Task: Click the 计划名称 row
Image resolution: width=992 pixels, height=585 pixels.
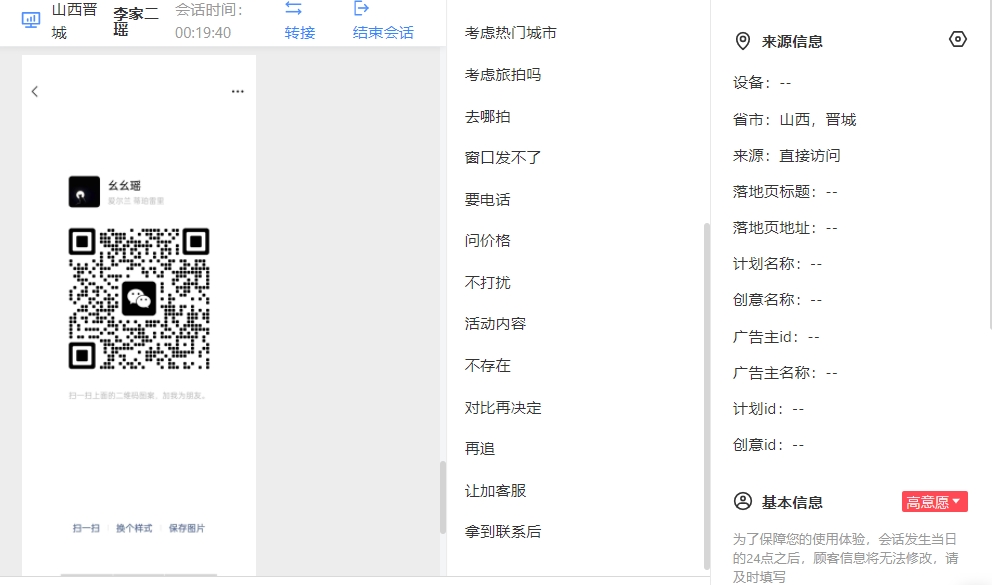Action: 778,264
